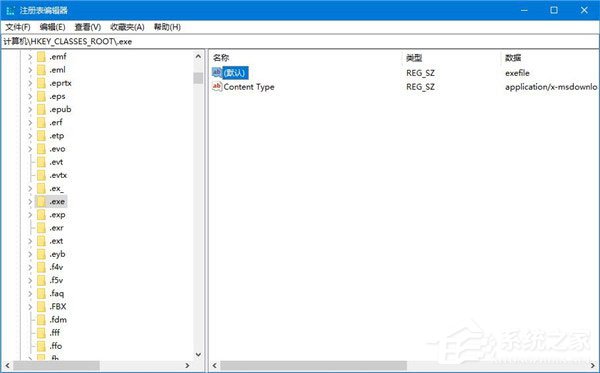Open the 编辑(E) menu

click(52, 27)
